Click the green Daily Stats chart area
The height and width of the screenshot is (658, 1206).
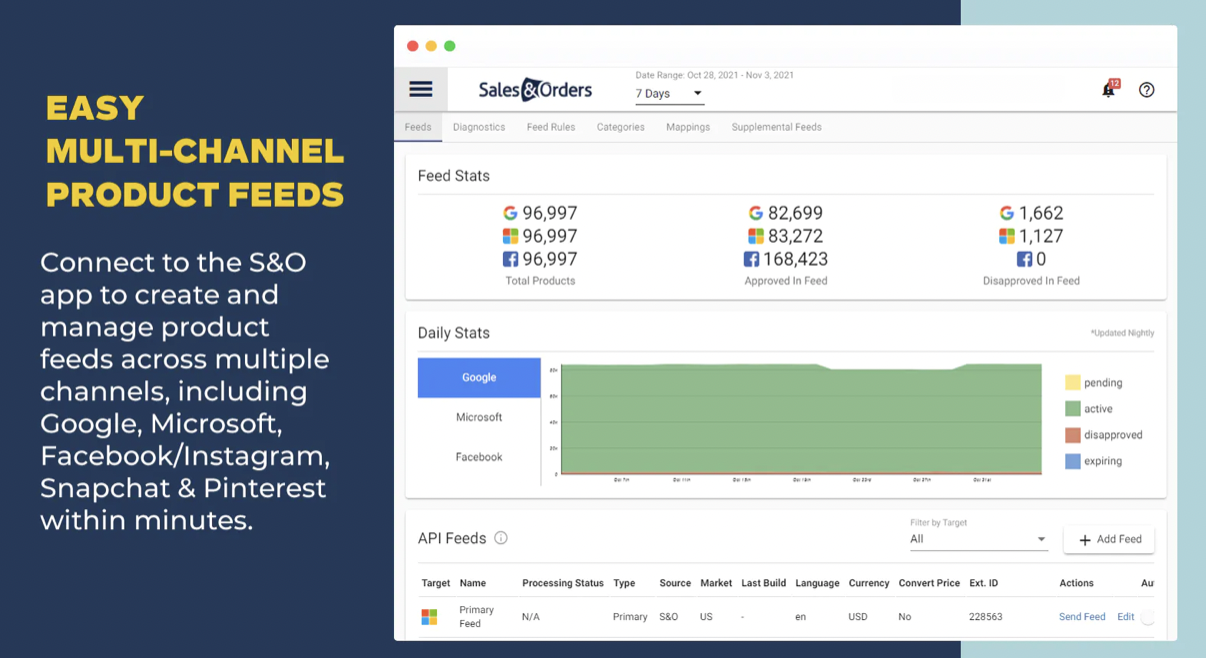point(801,420)
